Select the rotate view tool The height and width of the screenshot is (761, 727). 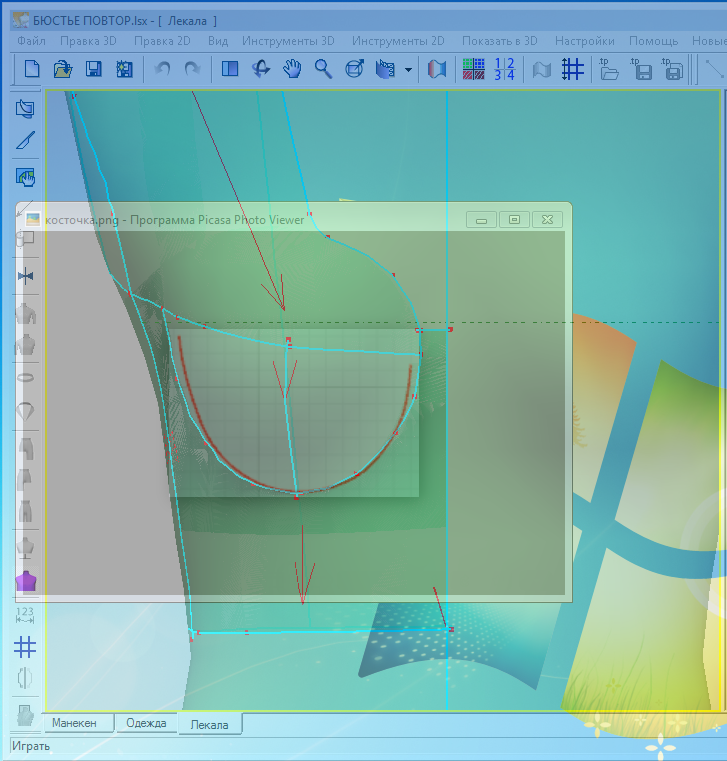[x=261, y=69]
